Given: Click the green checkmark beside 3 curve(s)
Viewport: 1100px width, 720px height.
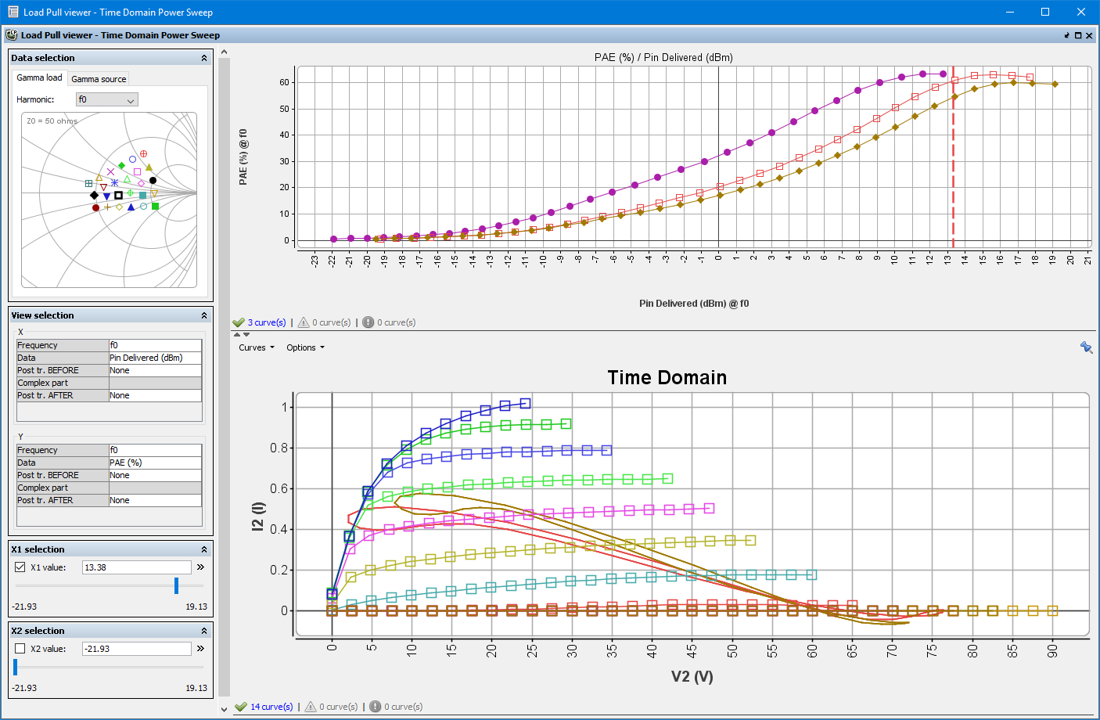Looking at the screenshot, I should click(x=239, y=322).
